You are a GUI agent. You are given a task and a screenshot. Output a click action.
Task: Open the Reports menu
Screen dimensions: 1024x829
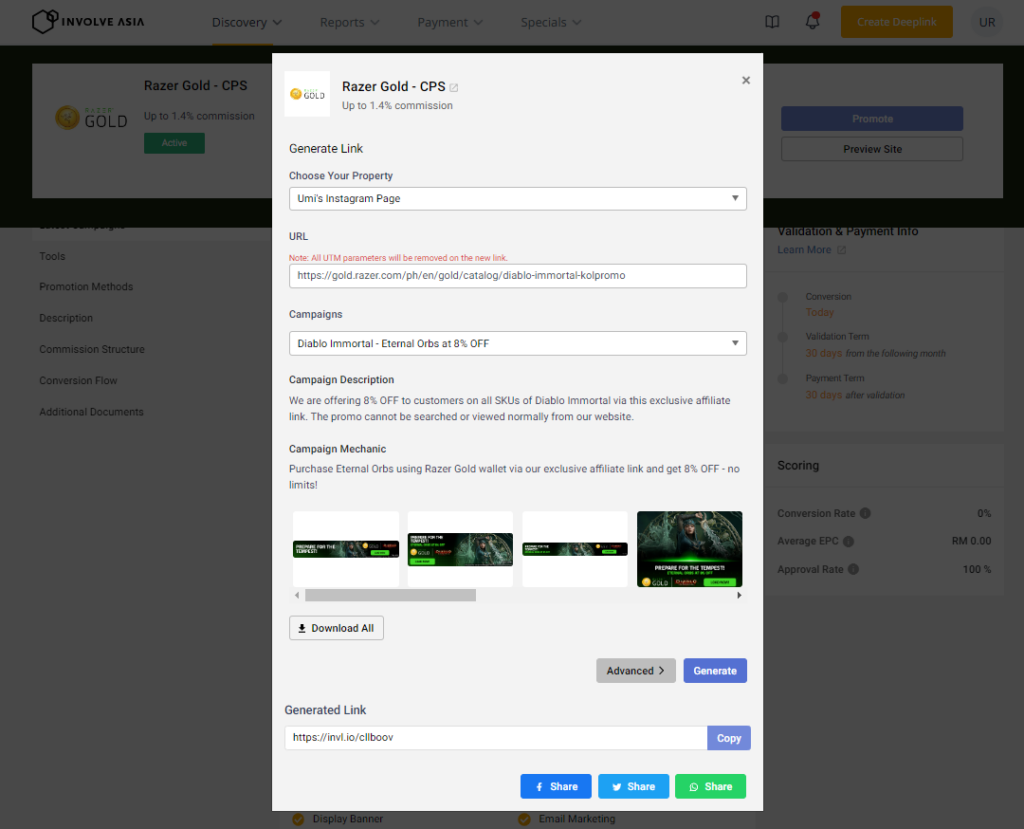349,21
